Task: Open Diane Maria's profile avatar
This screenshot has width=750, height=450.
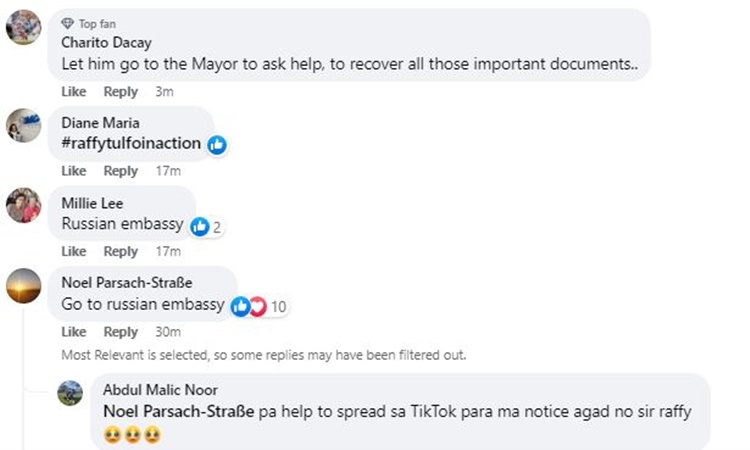Action: point(24,126)
